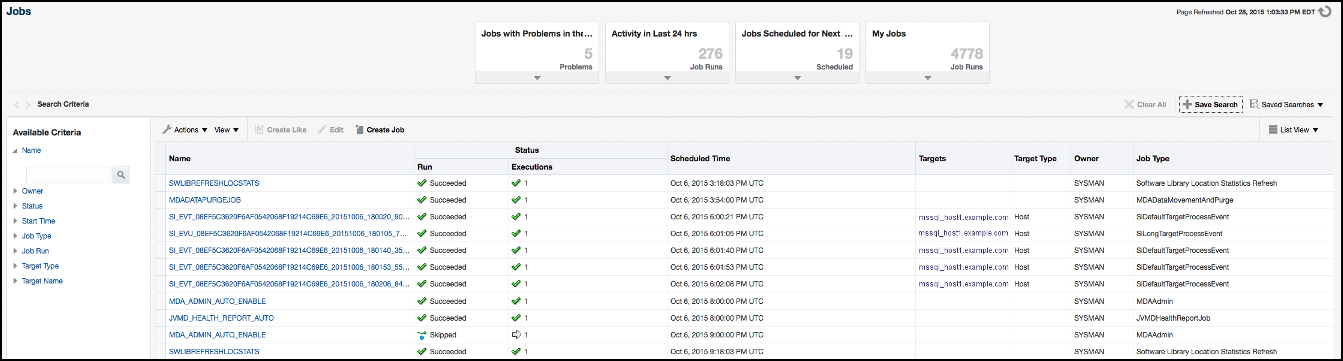Expand the Activity in Last 24 hrs tile
This screenshot has width=1343, height=361.
667,77
